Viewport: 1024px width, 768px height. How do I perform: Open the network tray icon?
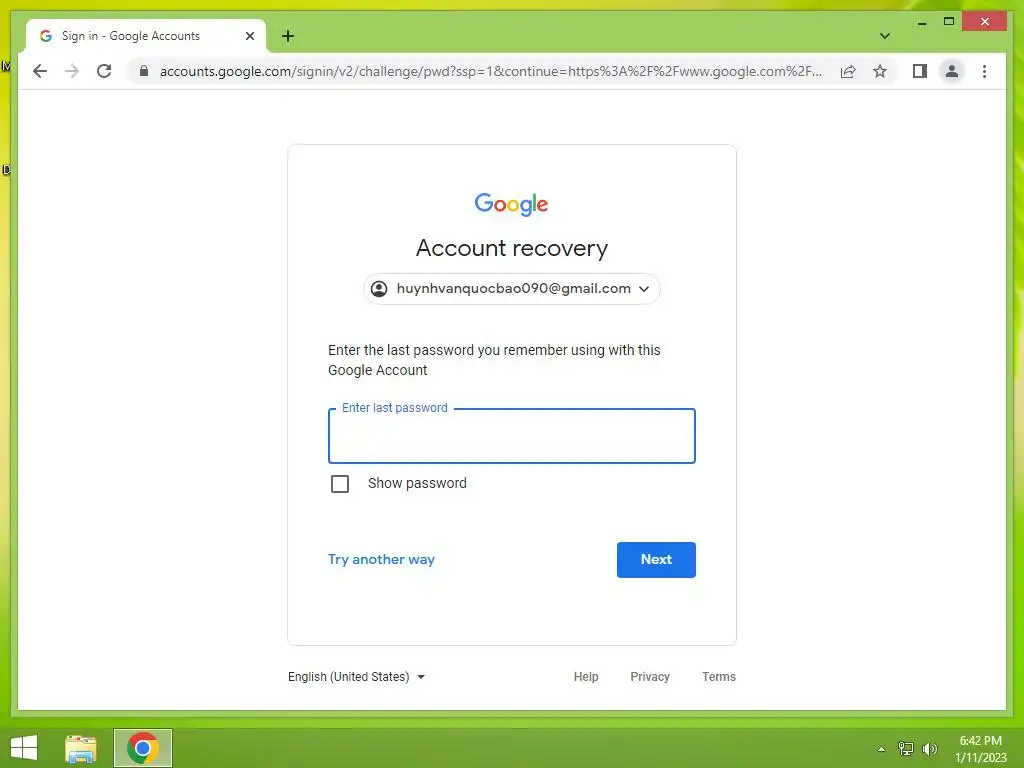(906, 749)
